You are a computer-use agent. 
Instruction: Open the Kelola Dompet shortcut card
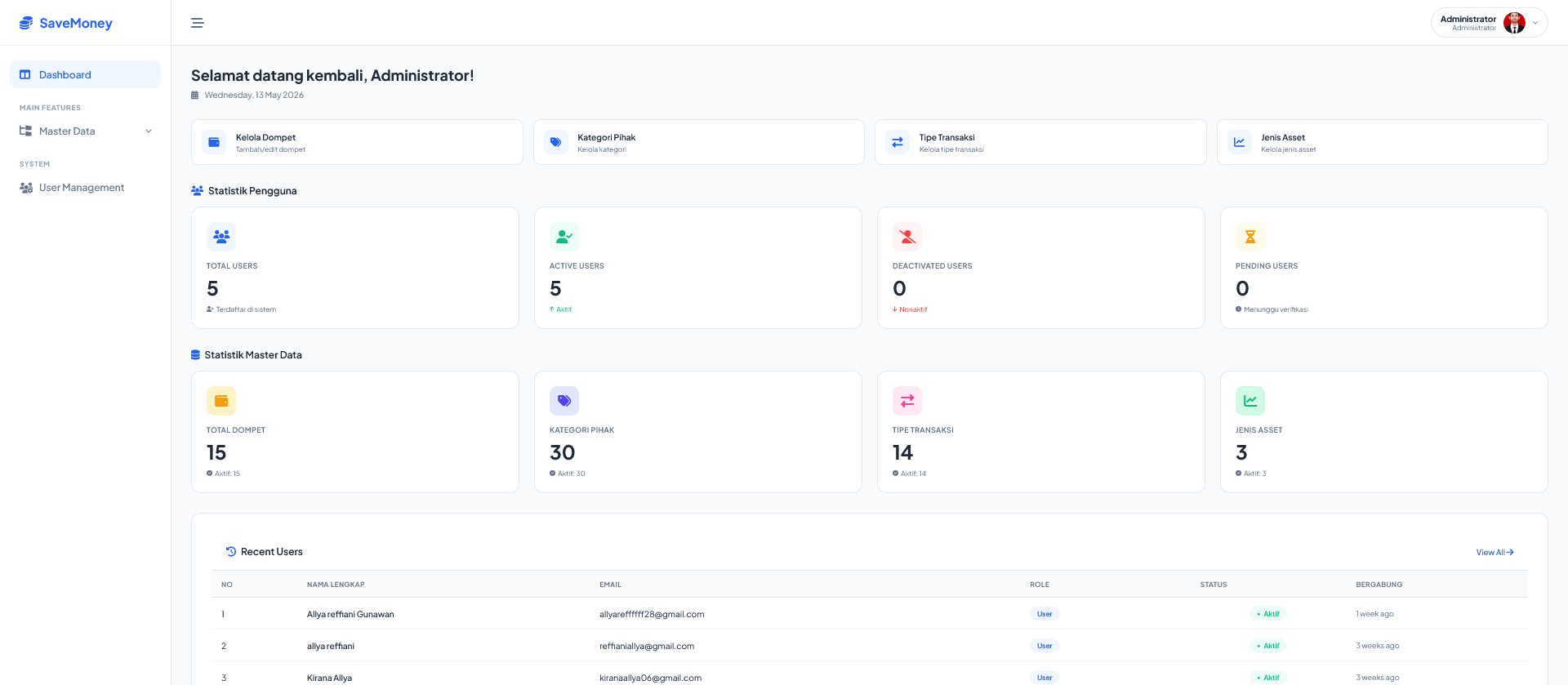357,142
